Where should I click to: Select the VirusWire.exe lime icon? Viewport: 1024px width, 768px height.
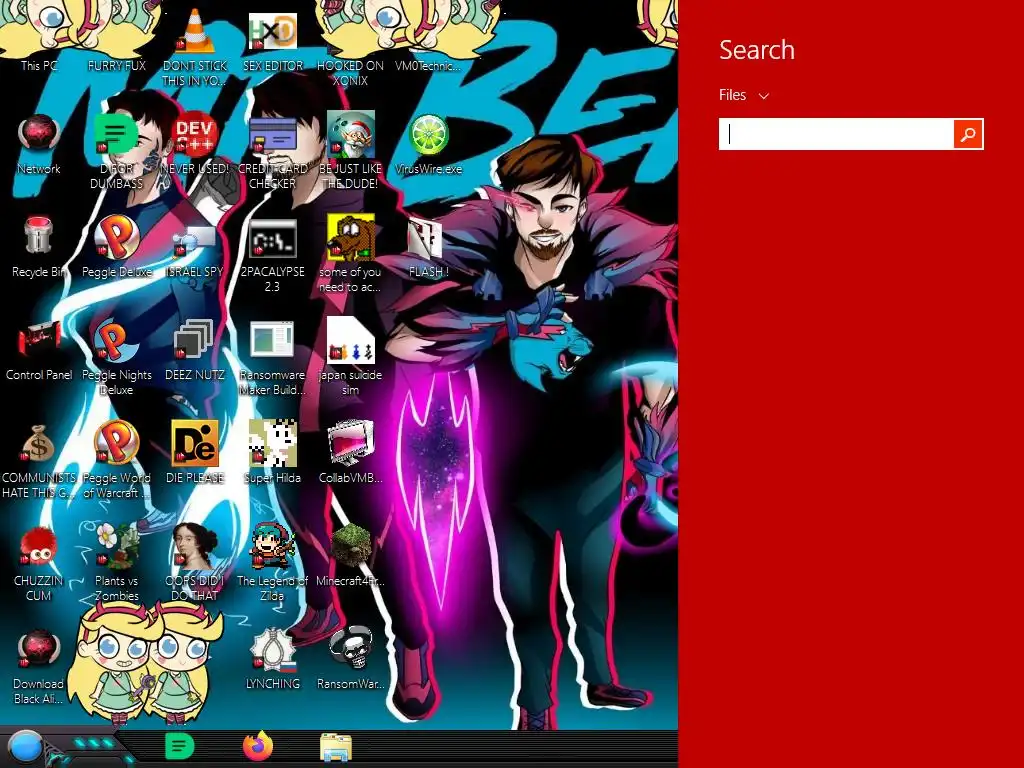click(428, 144)
